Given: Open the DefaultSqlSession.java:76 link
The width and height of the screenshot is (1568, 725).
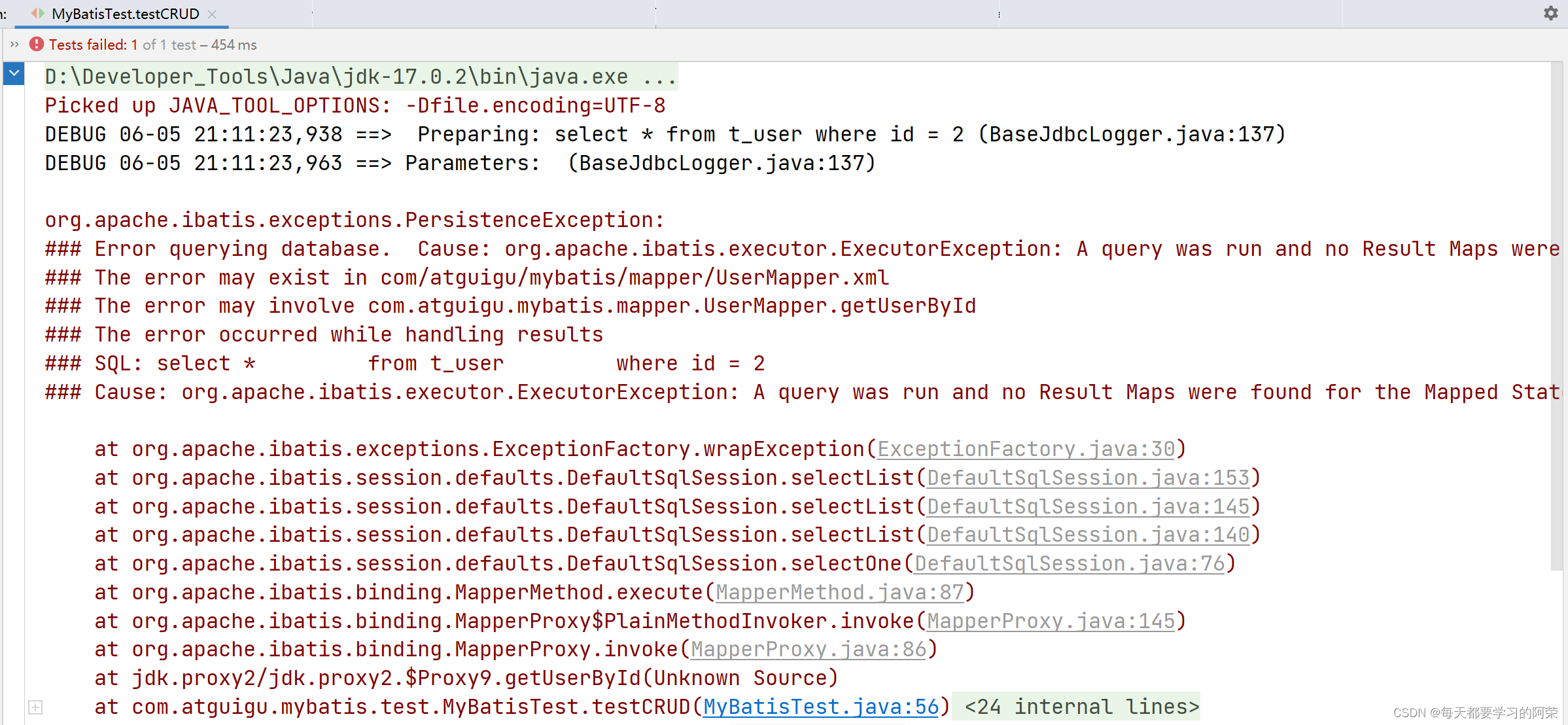Looking at the screenshot, I should tap(1069, 563).
